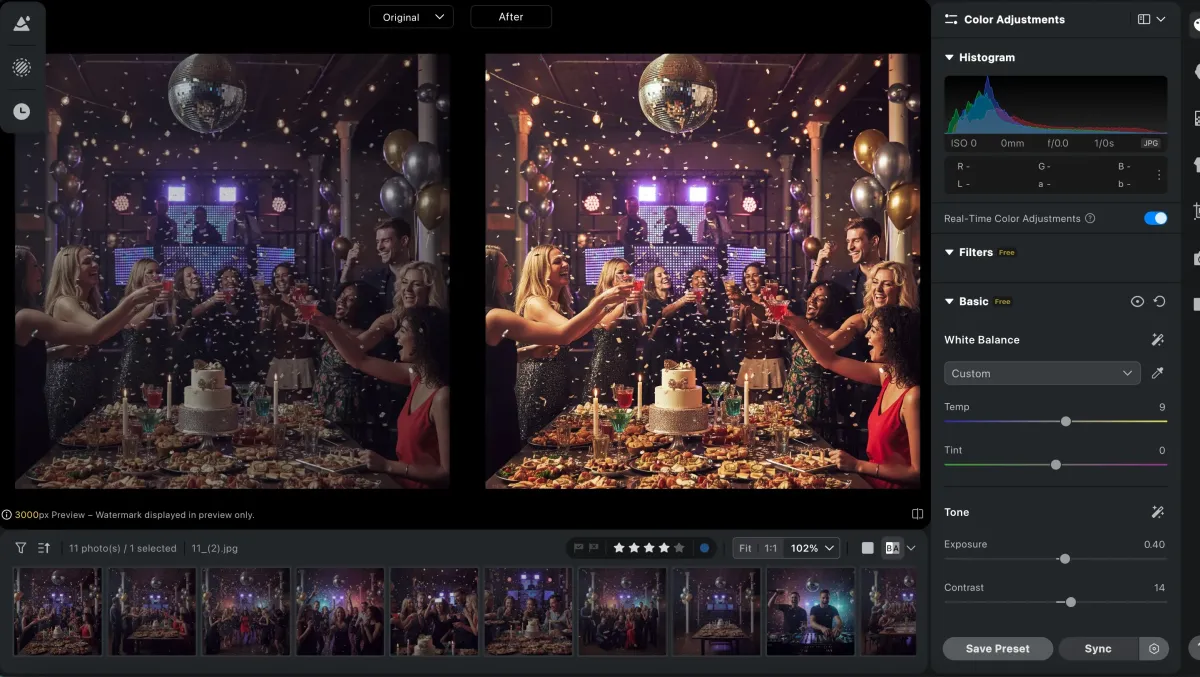This screenshot has height=677, width=1200.
Task: Click the auto Tone magic wand icon
Action: point(1158,512)
